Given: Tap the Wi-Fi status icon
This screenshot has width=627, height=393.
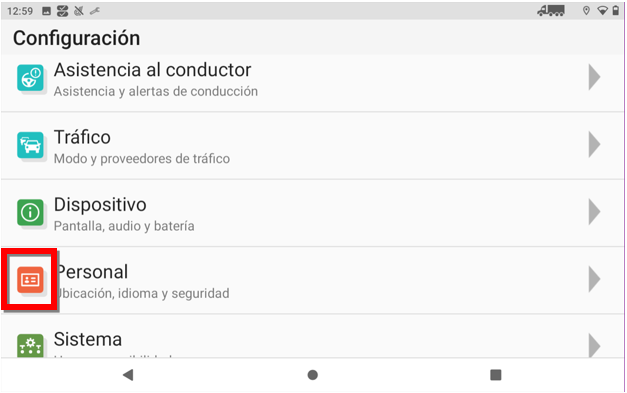Looking at the screenshot, I should (602, 11).
